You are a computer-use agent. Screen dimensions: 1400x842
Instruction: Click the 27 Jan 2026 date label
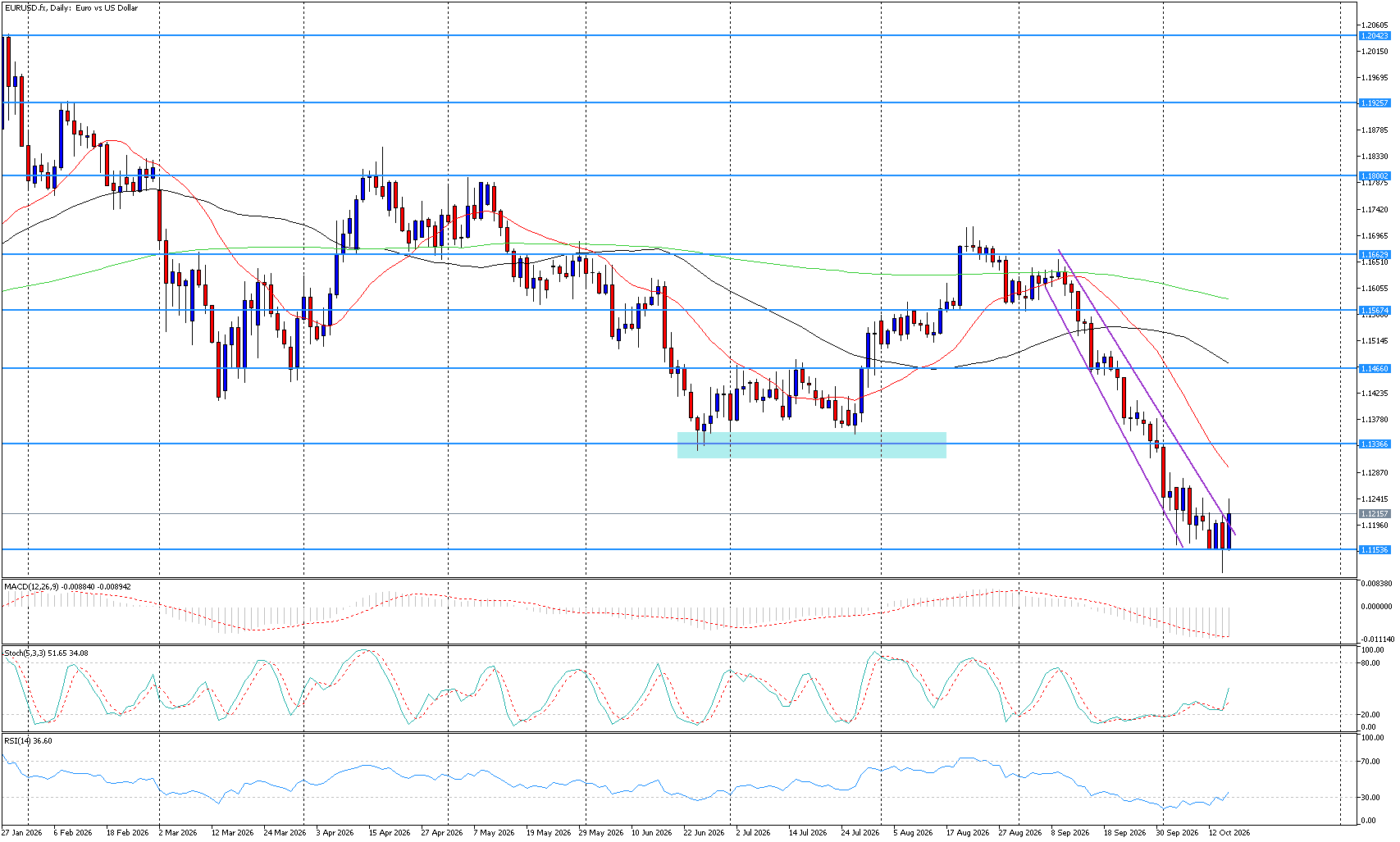click(22, 833)
